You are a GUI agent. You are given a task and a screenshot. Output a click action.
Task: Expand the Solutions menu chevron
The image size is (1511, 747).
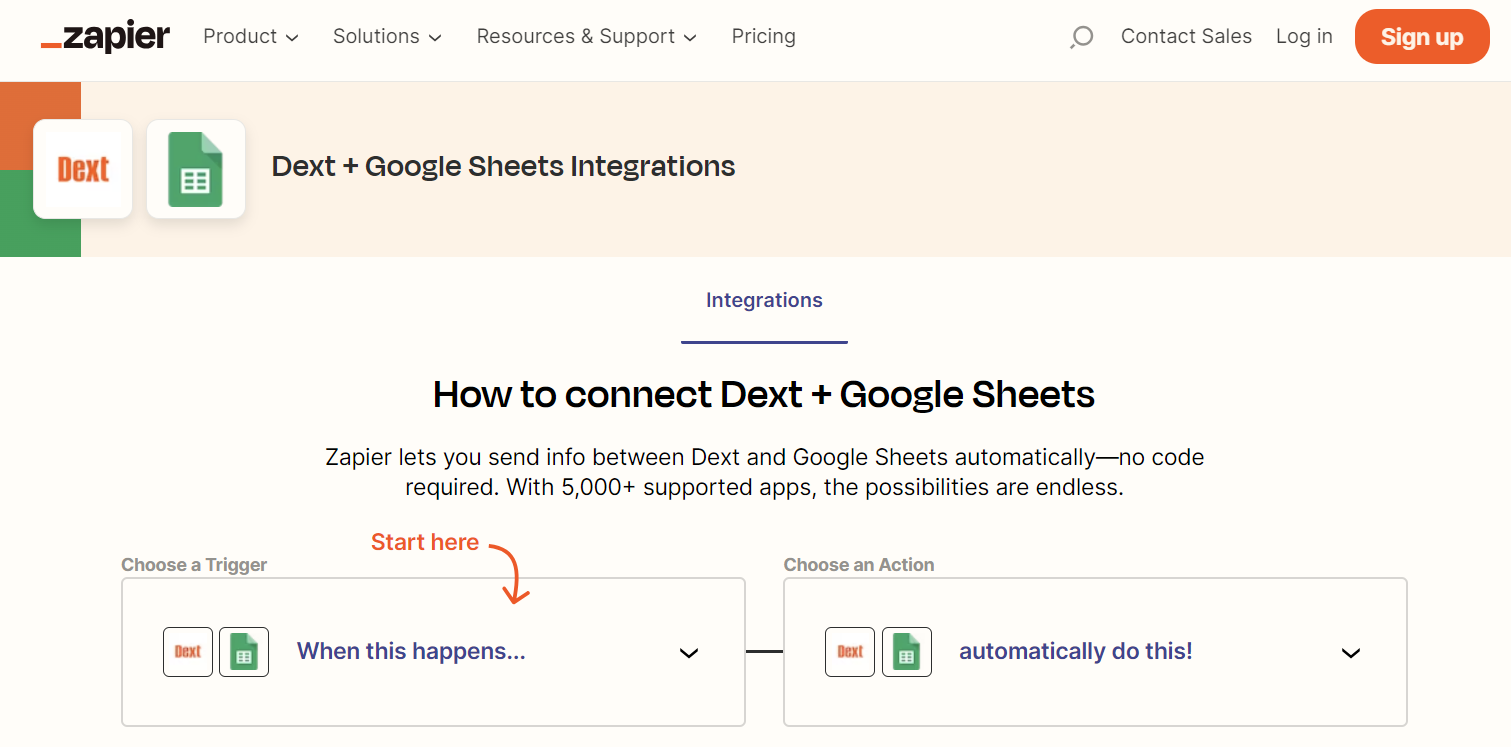point(435,38)
